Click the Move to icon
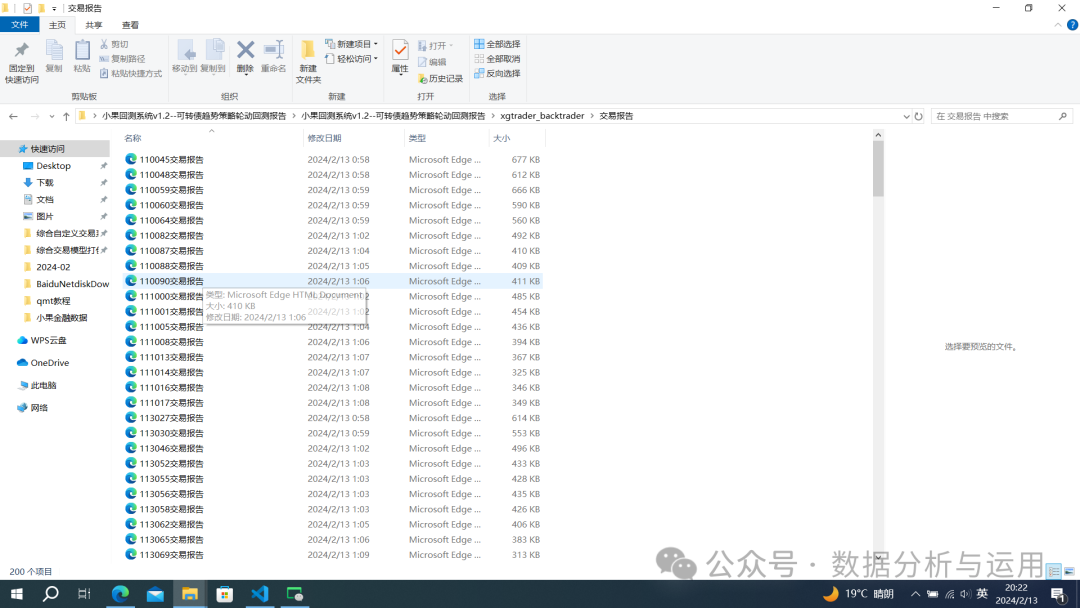 185,56
